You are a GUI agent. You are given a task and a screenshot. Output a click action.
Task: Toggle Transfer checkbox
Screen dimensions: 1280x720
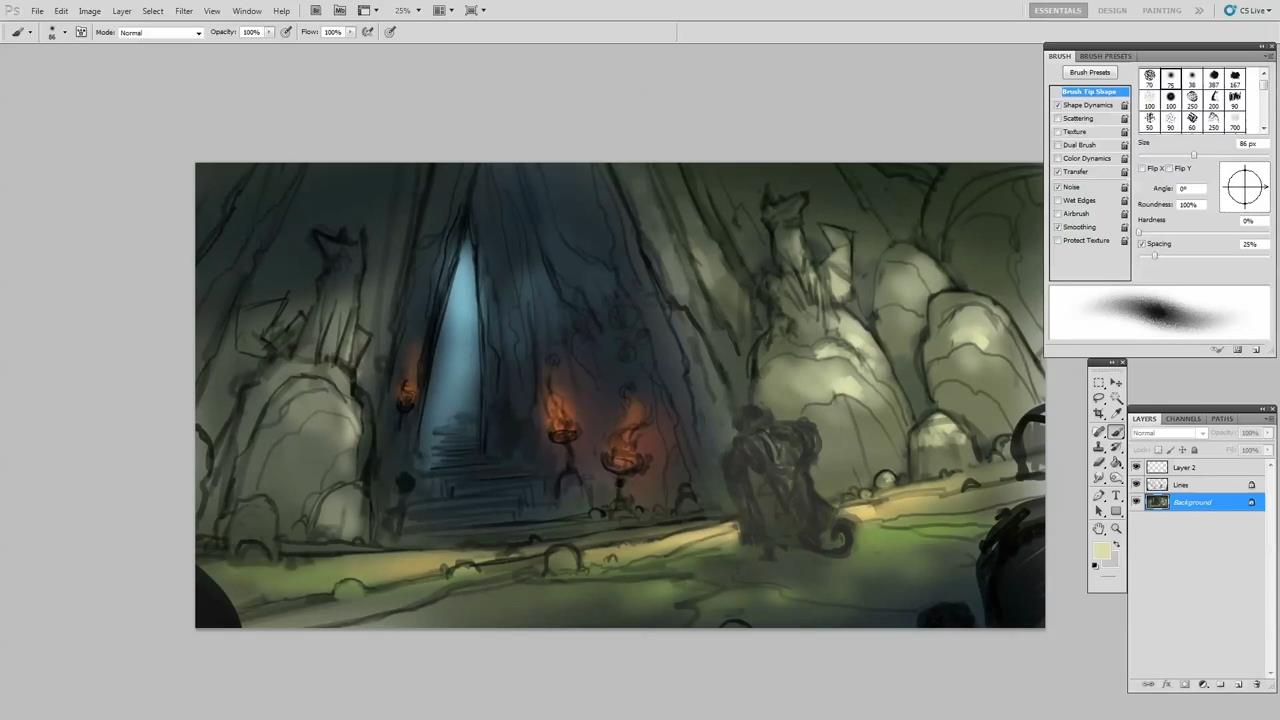pos(1057,171)
